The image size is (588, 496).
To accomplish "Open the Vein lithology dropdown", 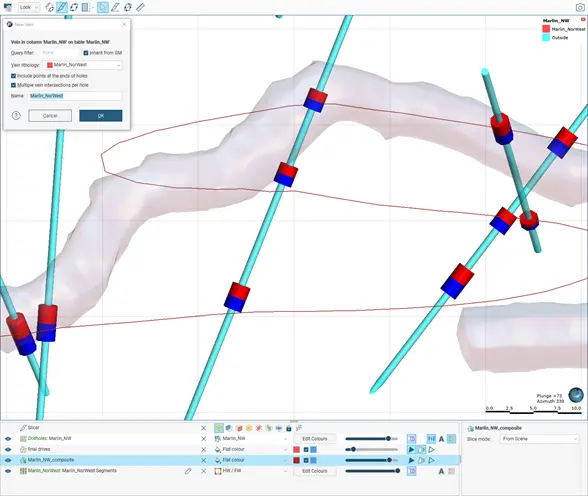I will pos(82,65).
